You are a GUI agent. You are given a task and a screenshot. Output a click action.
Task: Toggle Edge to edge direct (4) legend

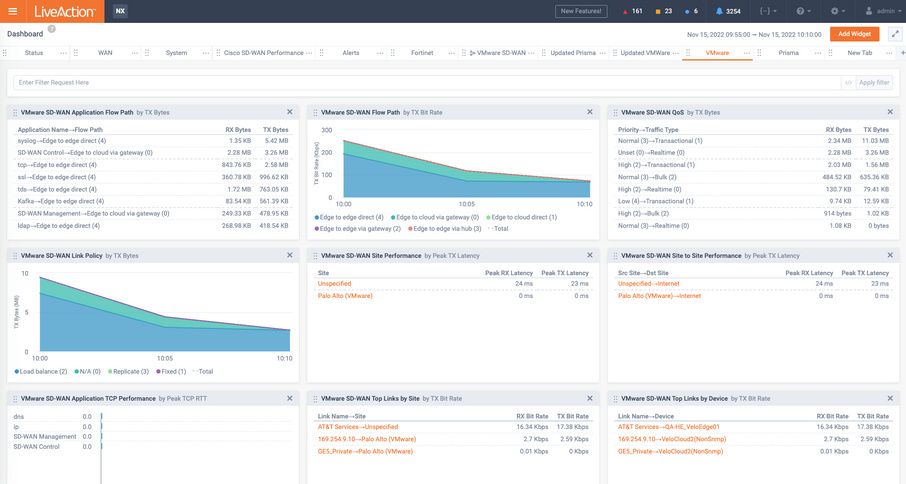pyautogui.click(x=349, y=217)
